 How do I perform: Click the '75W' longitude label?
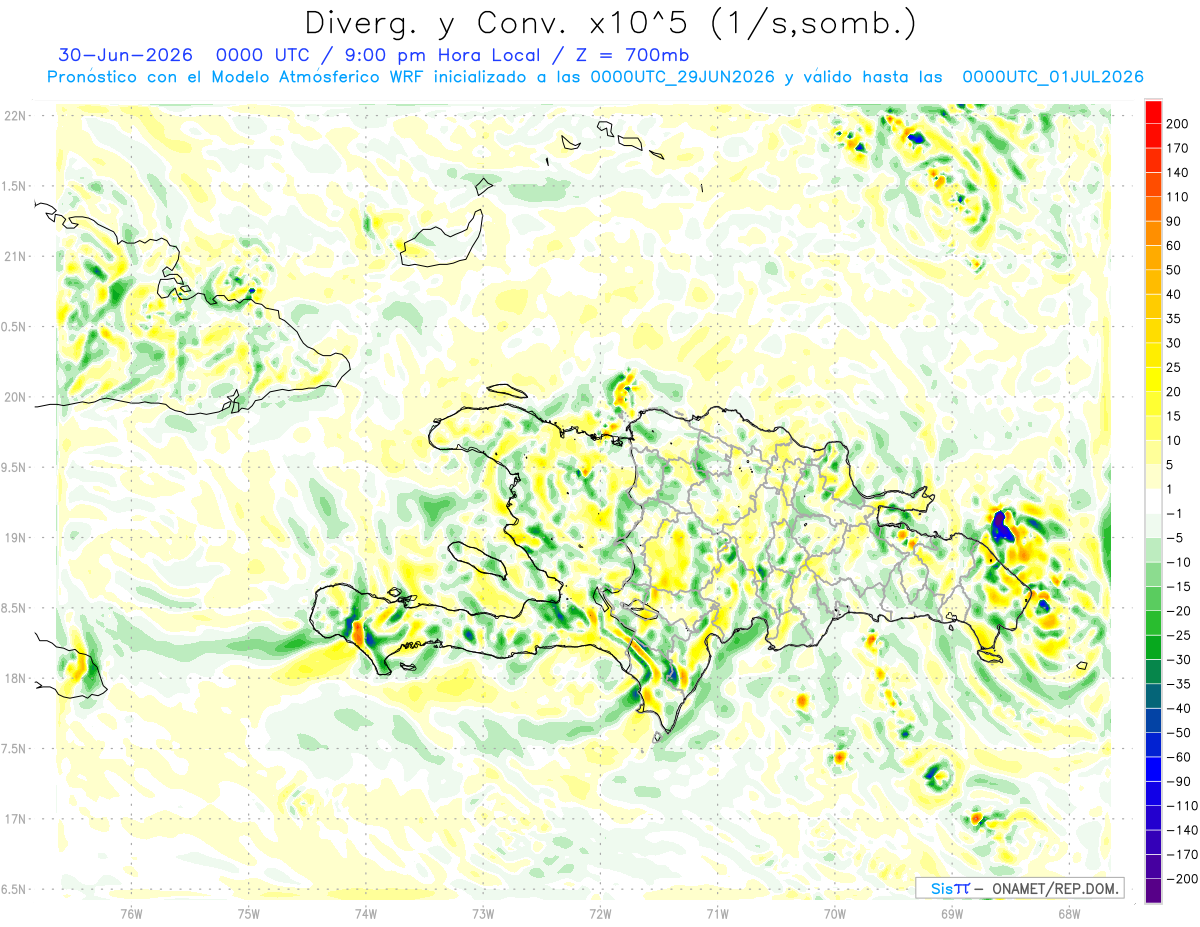point(248,913)
